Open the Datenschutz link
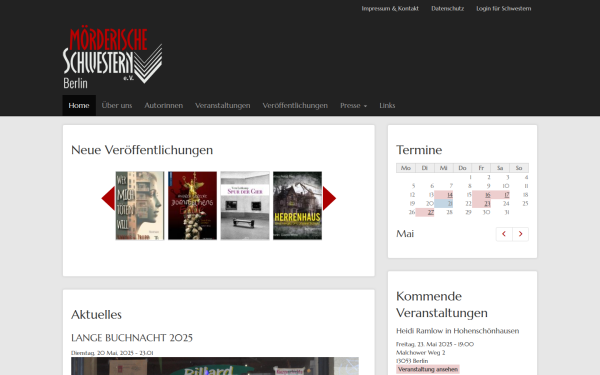The image size is (600, 375). pos(447,8)
